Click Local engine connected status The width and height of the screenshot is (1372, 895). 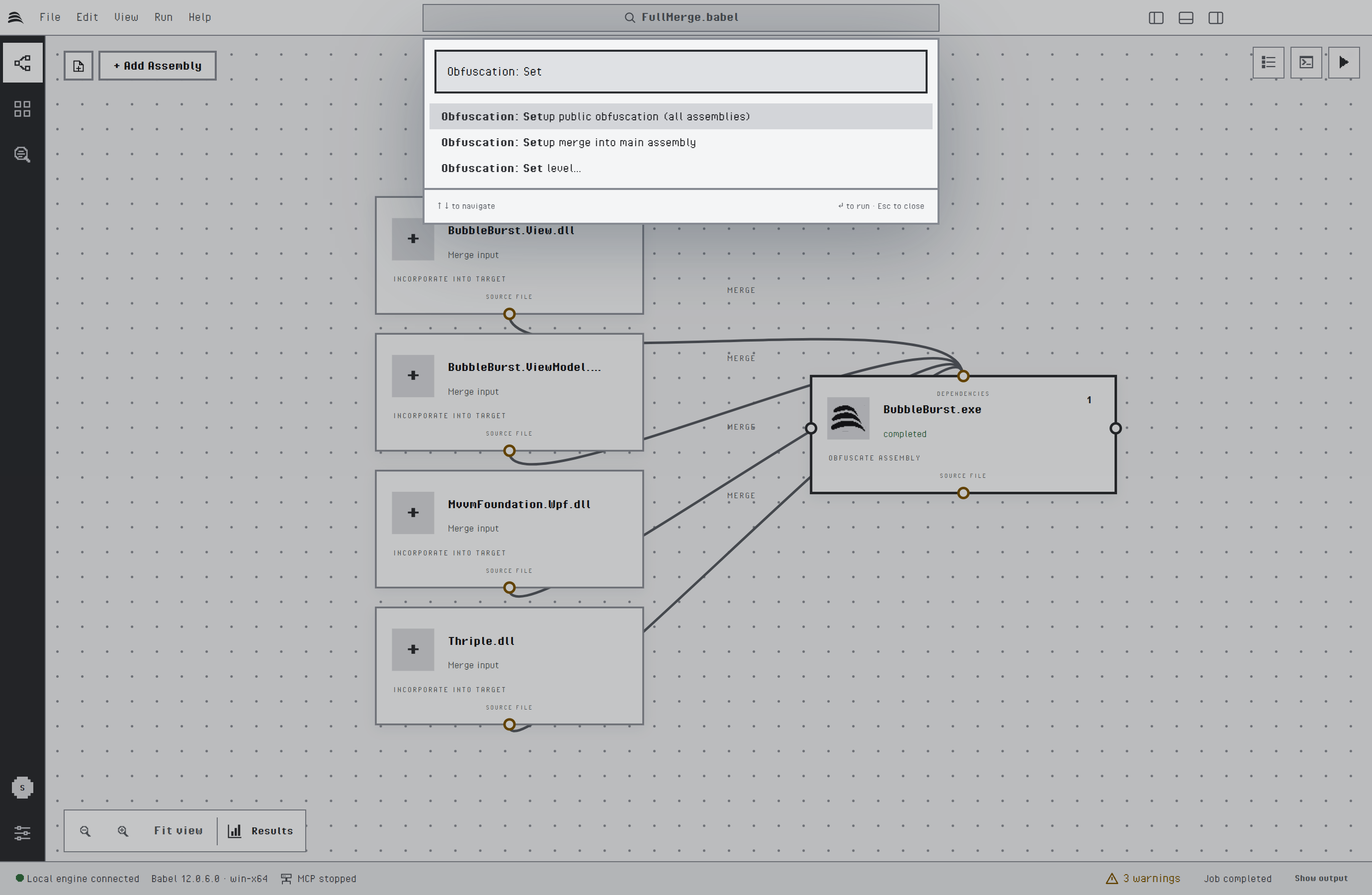77,878
